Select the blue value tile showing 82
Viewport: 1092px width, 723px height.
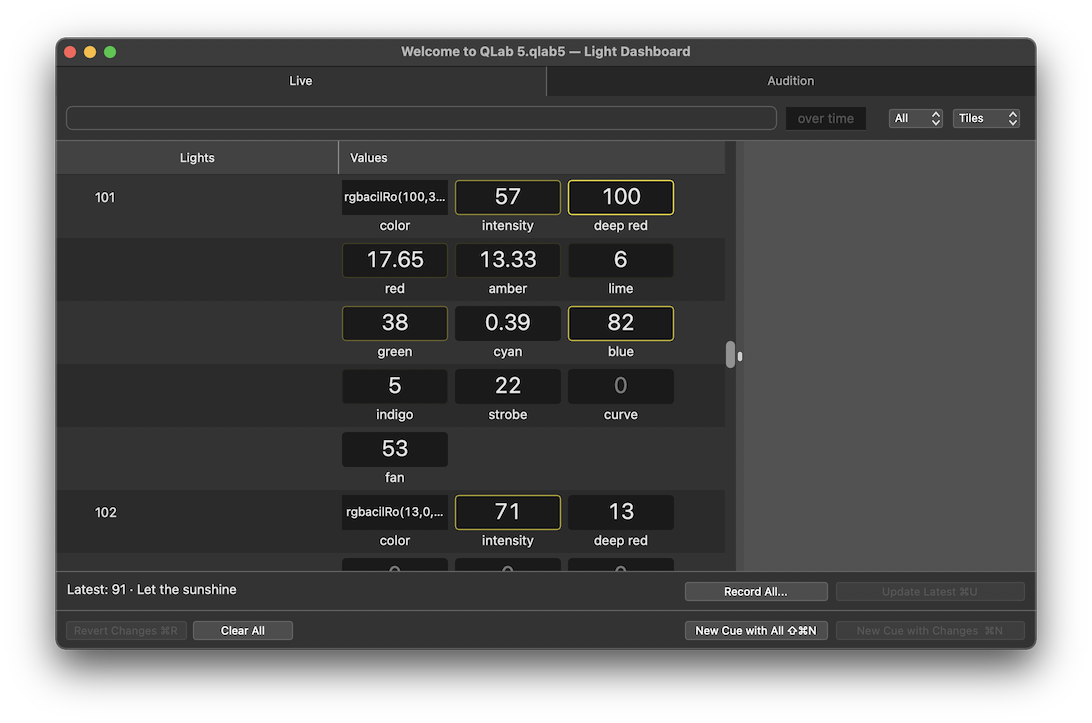point(621,323)
